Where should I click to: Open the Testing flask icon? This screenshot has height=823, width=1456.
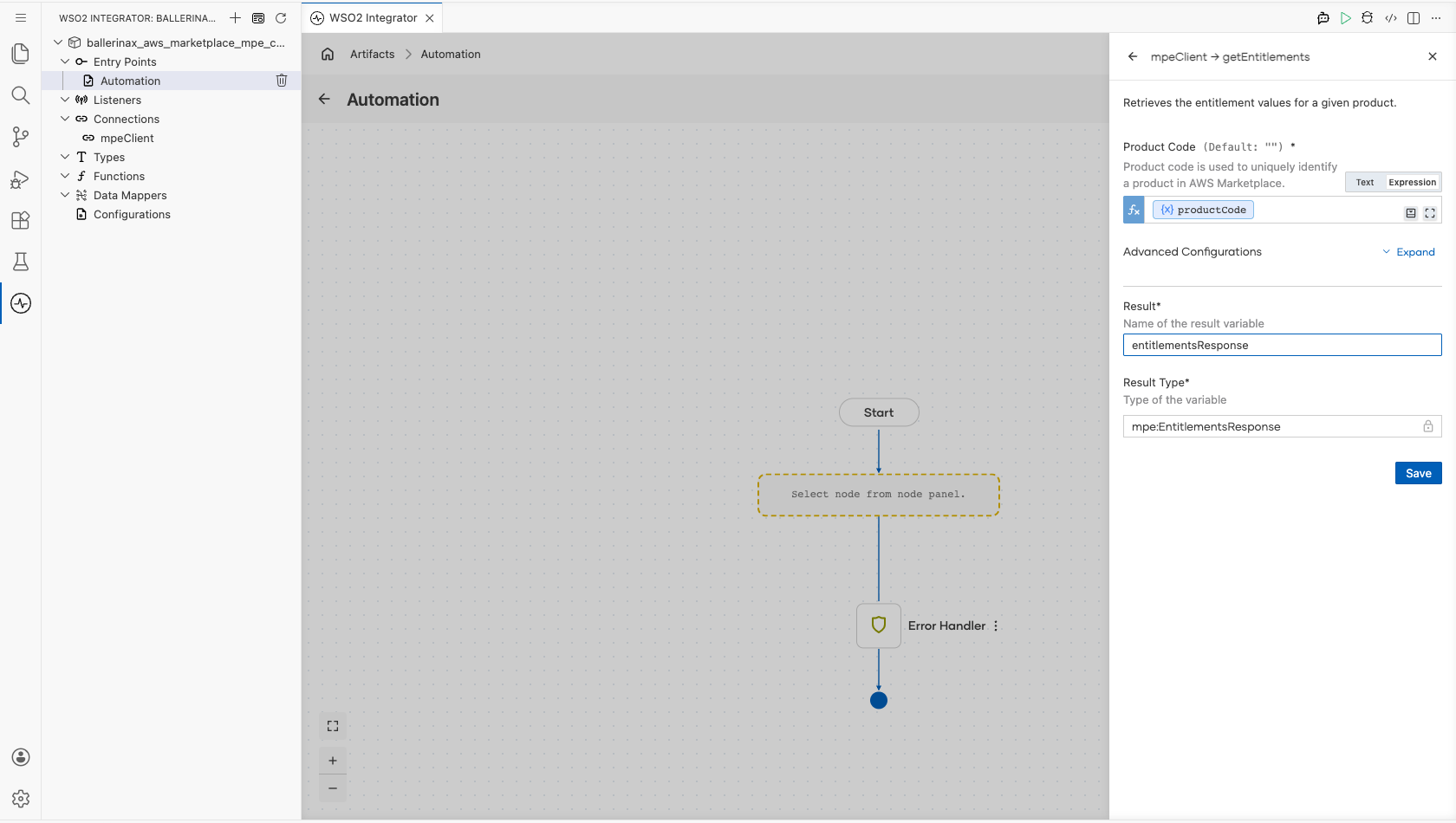(x=21, y=262)
